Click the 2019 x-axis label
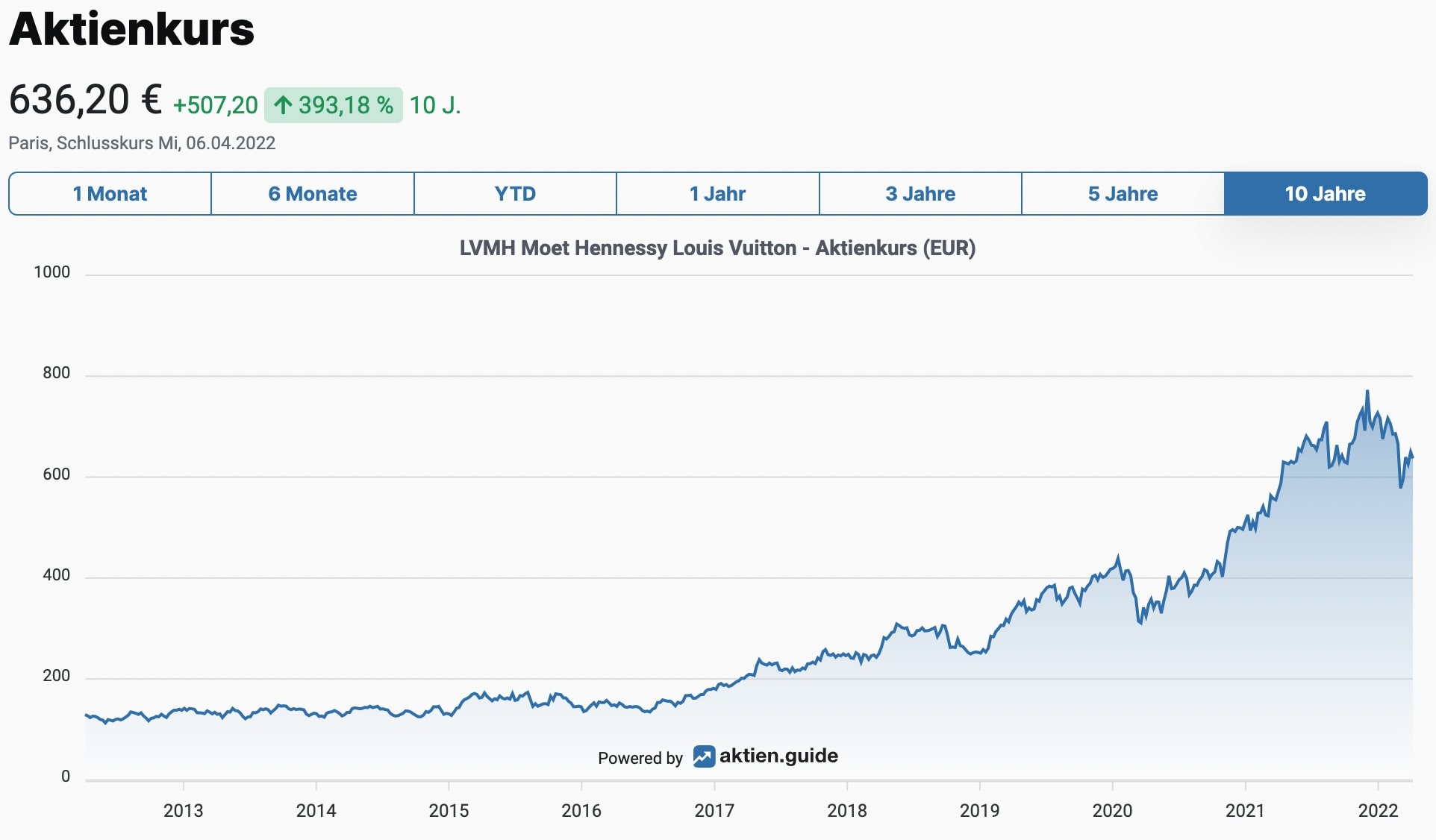 979,811
